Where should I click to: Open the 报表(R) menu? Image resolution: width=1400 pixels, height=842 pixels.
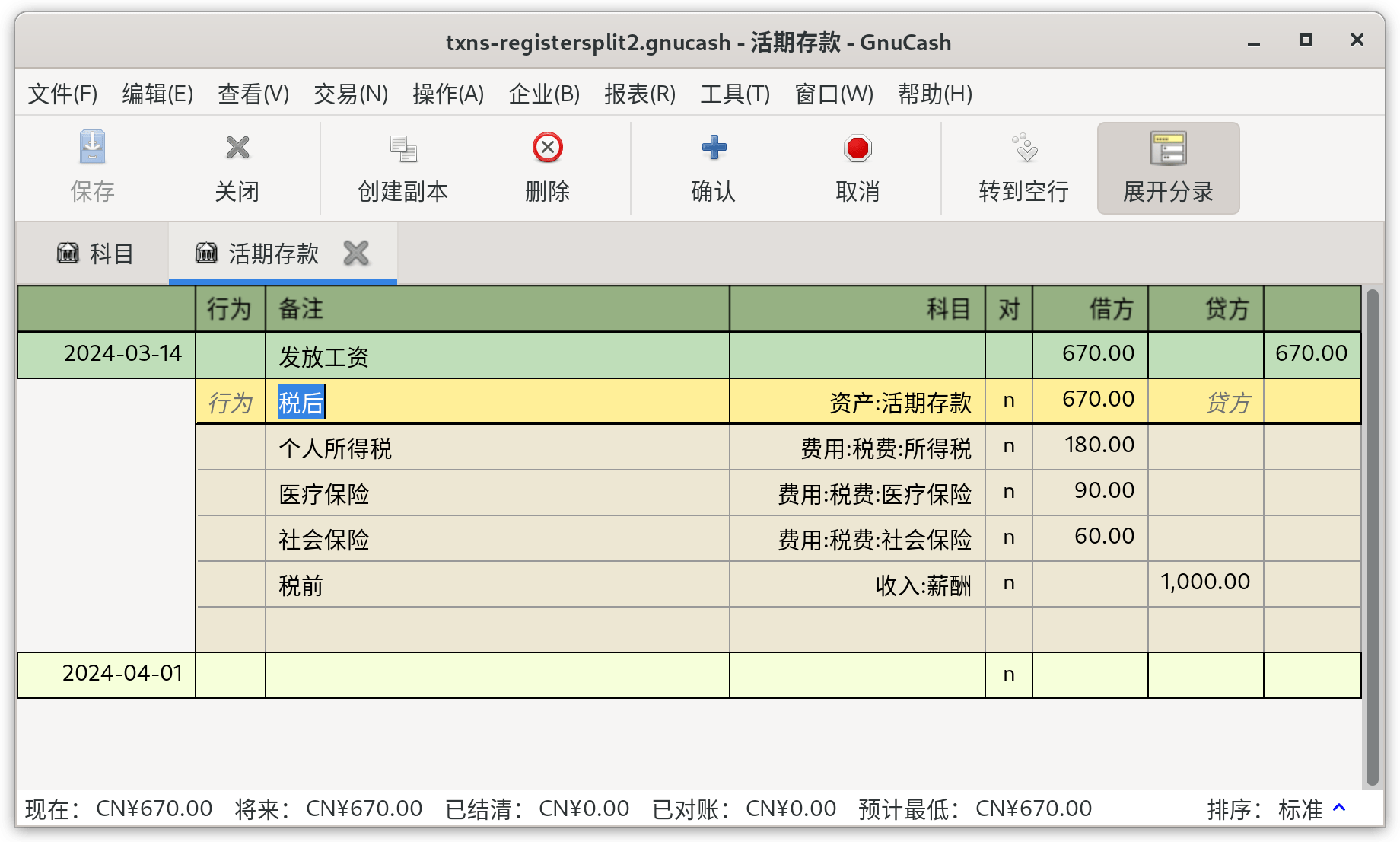[x=639, y=94]
